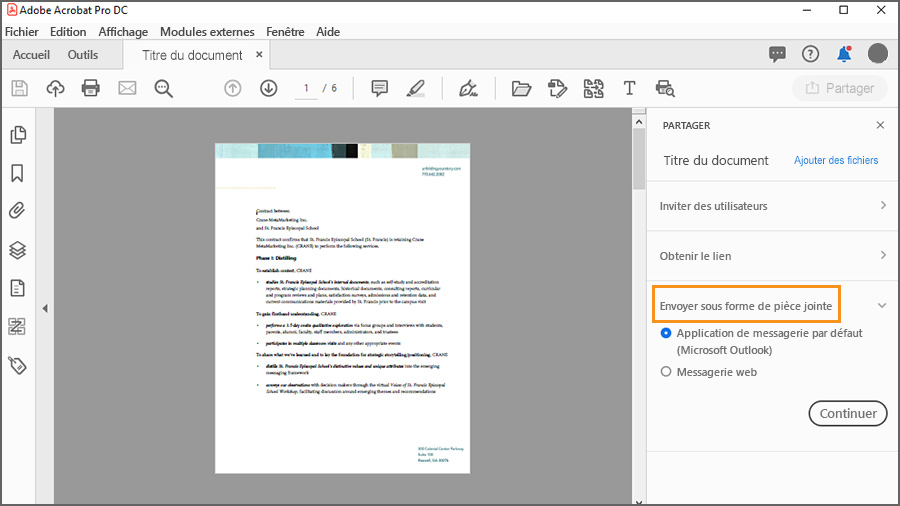Open notifications bell

point(844,54)
